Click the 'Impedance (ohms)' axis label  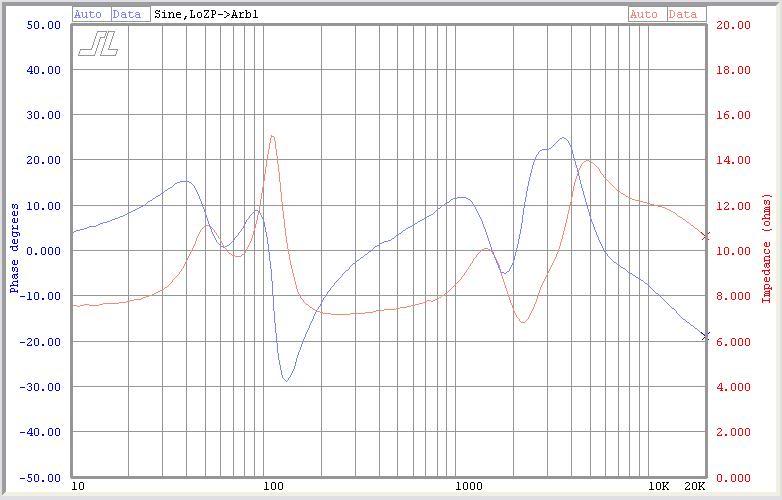click(766, 248)
